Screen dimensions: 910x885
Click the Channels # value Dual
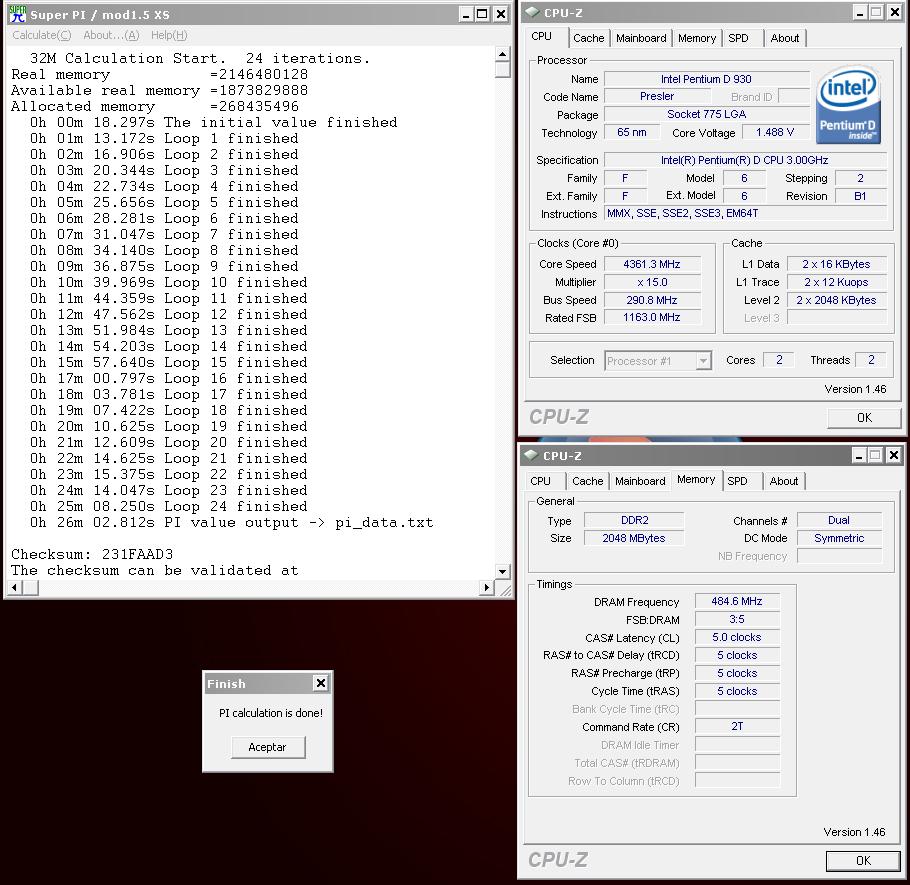click(839, 521)
